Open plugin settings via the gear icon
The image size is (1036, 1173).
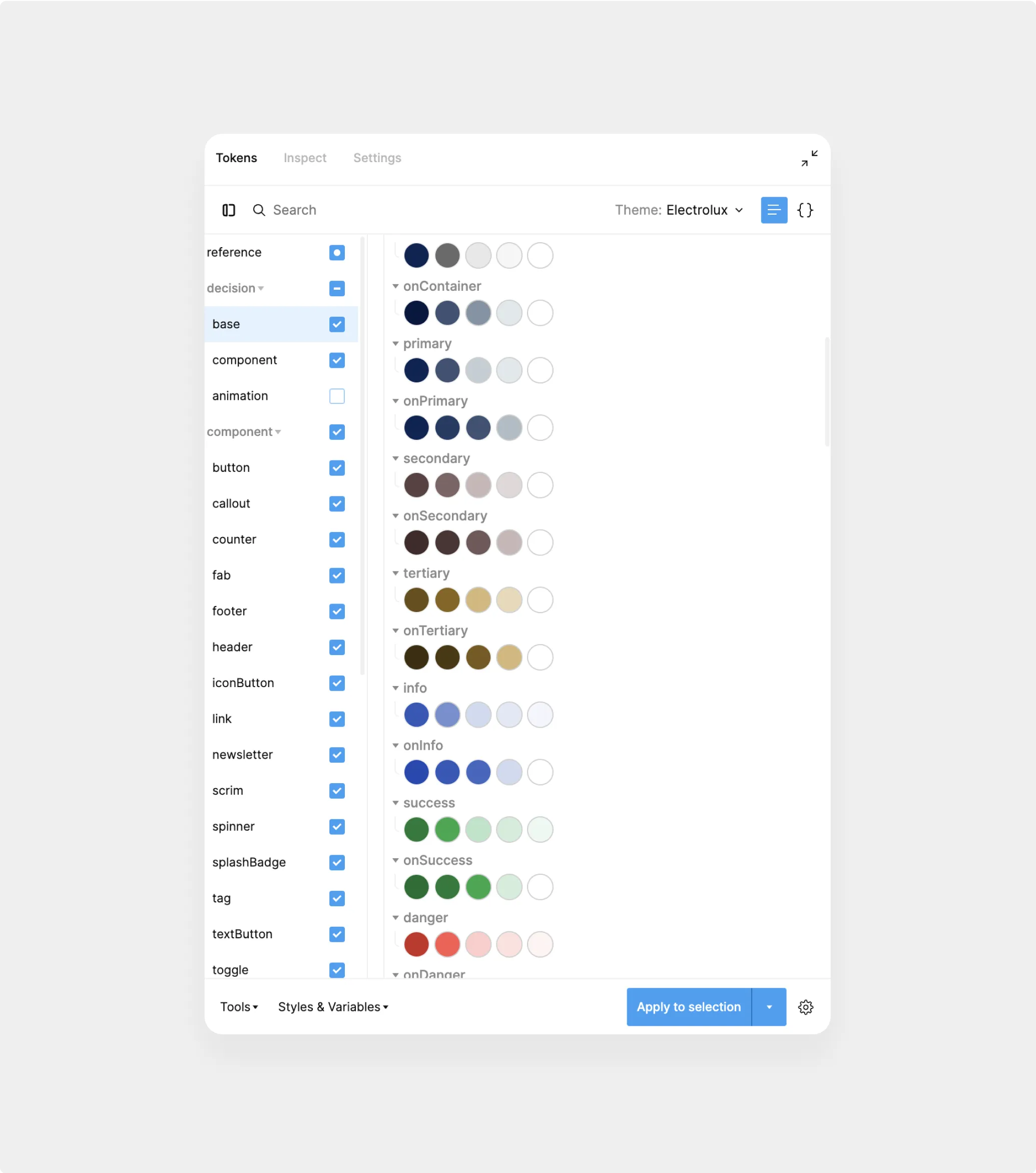pyautogui.click(x=805, y=1006)
